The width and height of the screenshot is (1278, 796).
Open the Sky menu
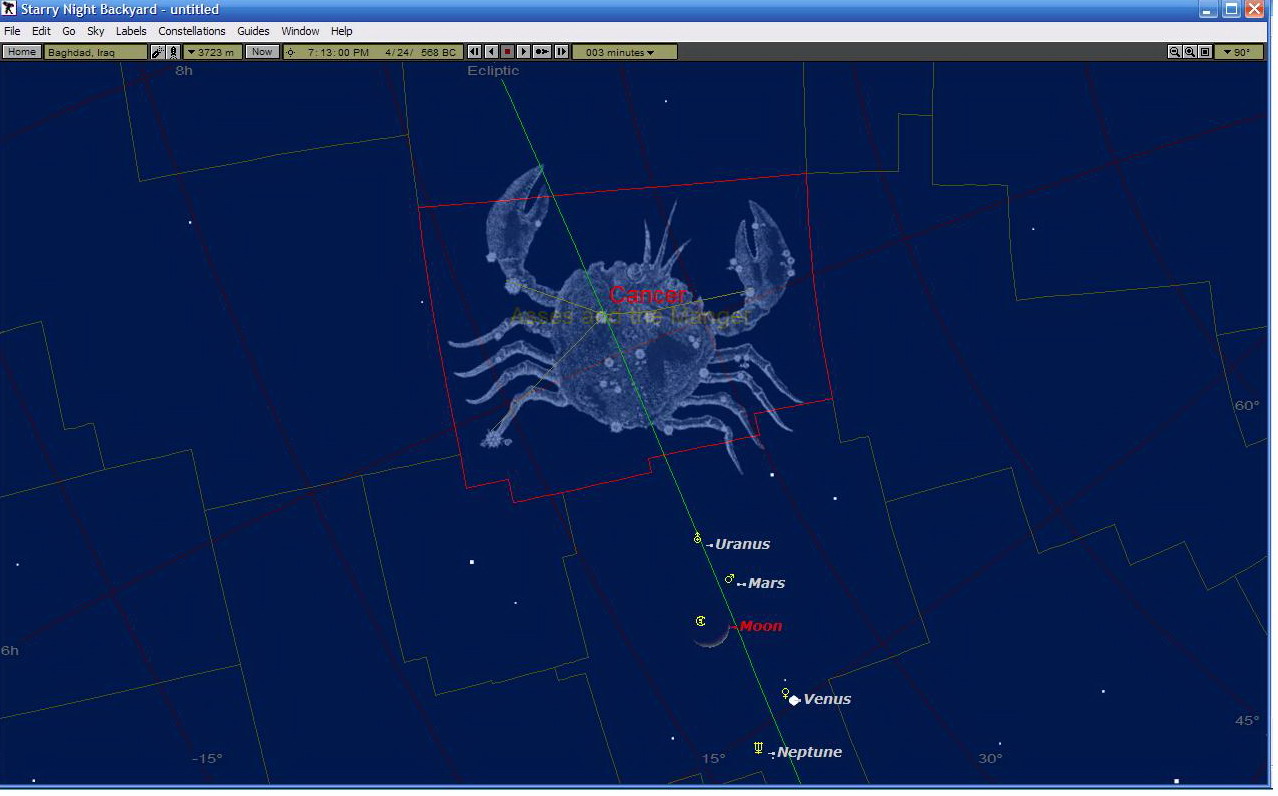(96, 31)
